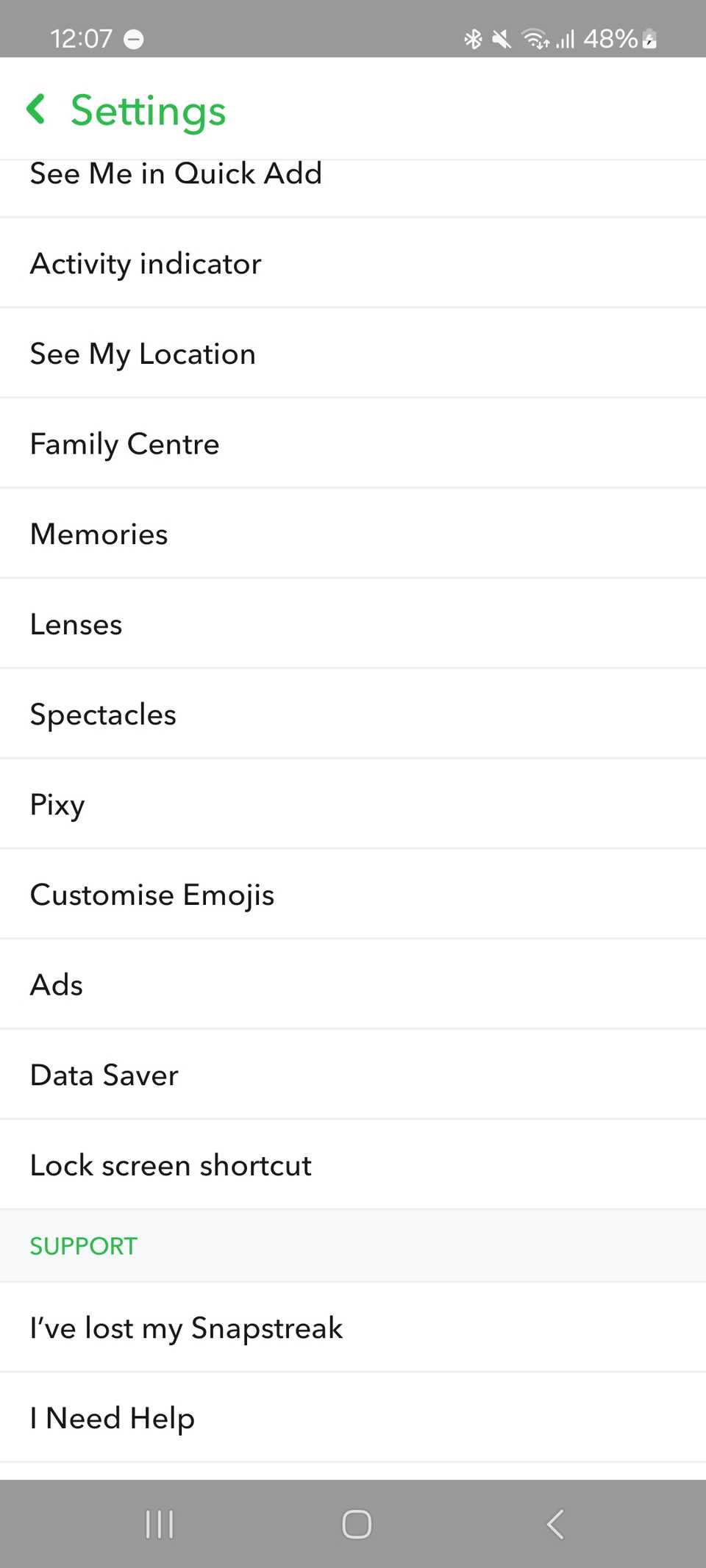Open Activity indicator setting
This screenshot has width=706, height=1568.
[146, 264]
